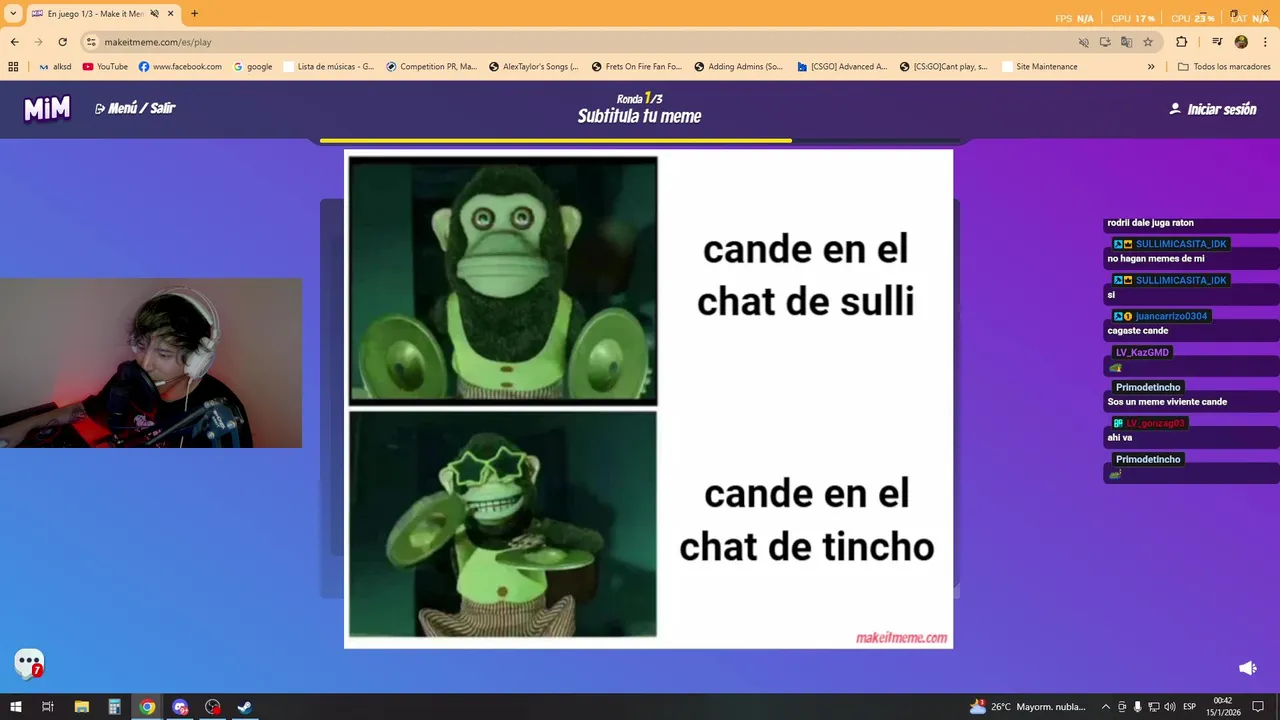Viewport: 1280px width, 720px height.
Task: Open the Lista de músicas bookmark
Action: [x=329, y=67]
